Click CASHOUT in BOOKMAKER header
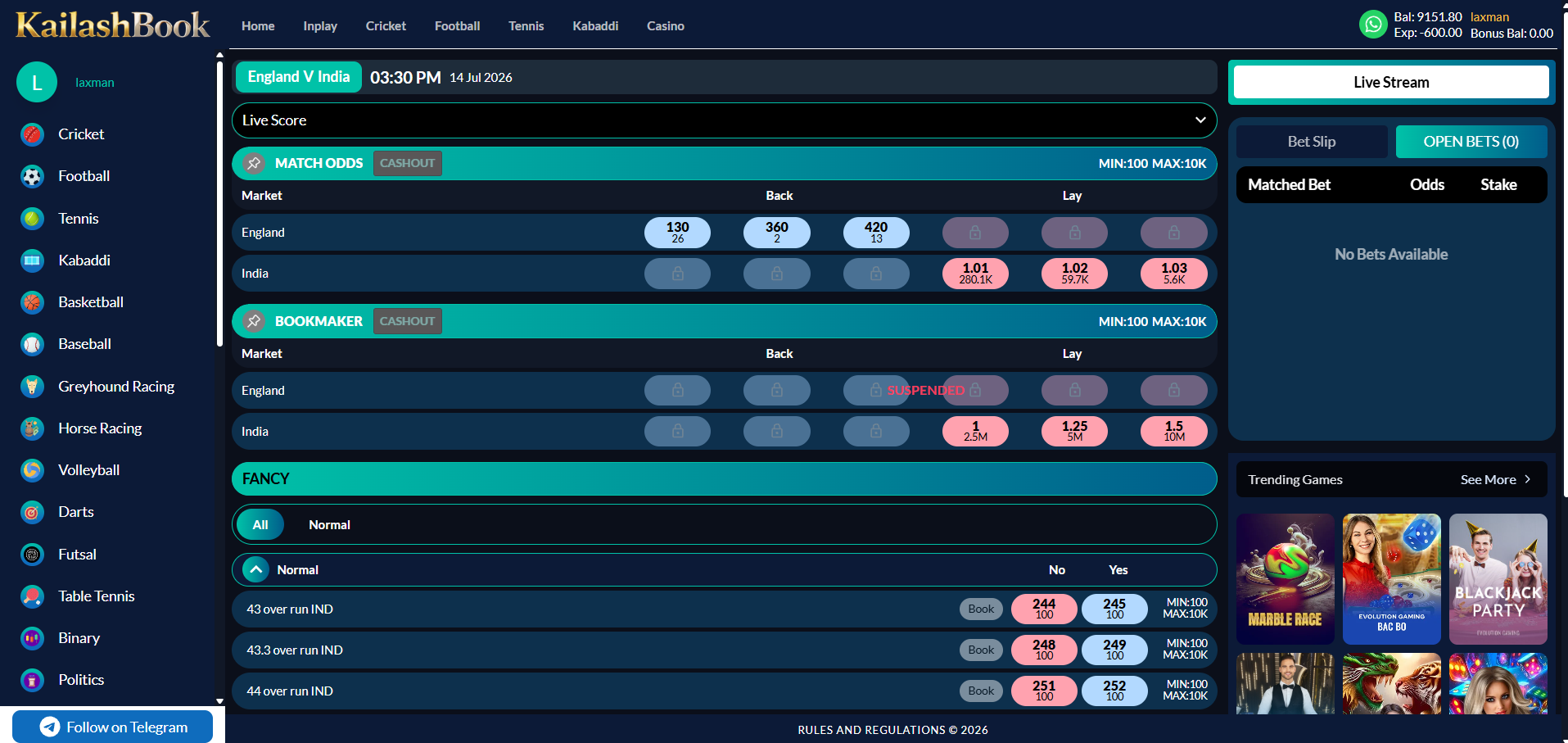1568x743 pixels. [x=408, y=321]
